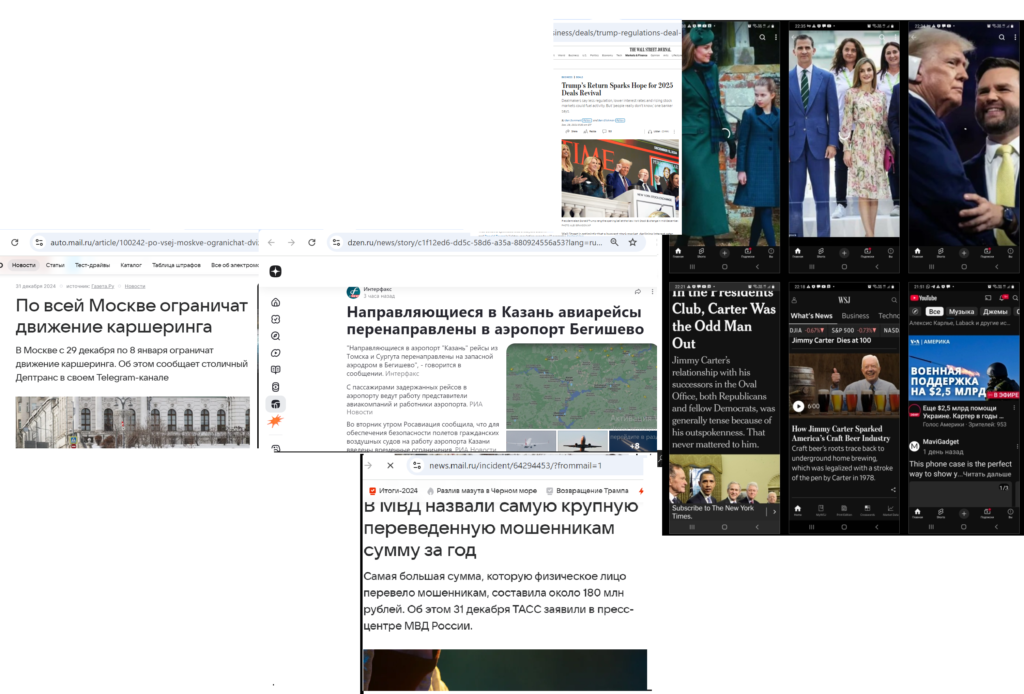Open the Статьи tab on auto.mail.ru
Viewport: 1024px width, 694px height.
pos(55,265)
